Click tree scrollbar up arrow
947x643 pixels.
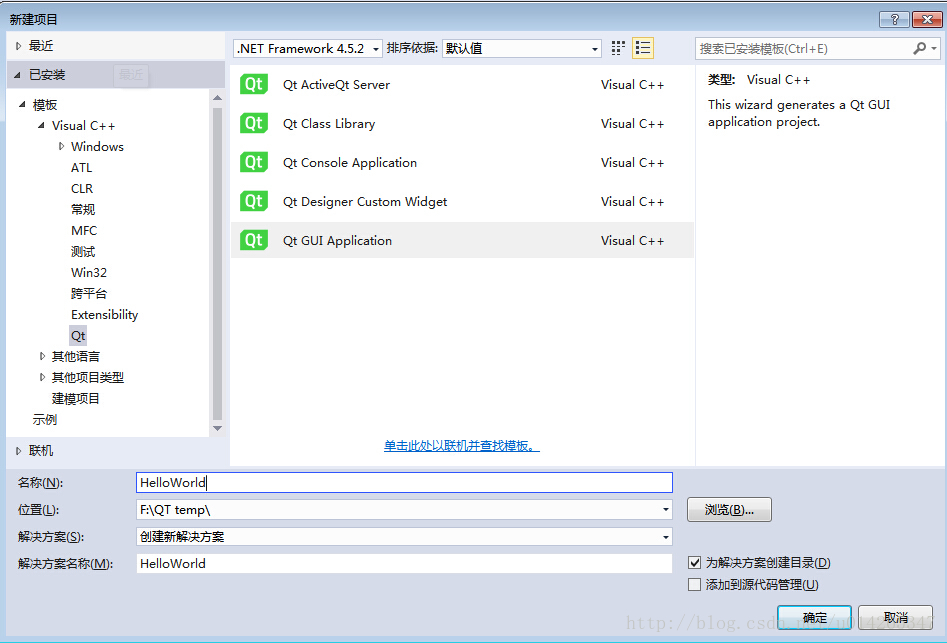click(x=217, y=98)
